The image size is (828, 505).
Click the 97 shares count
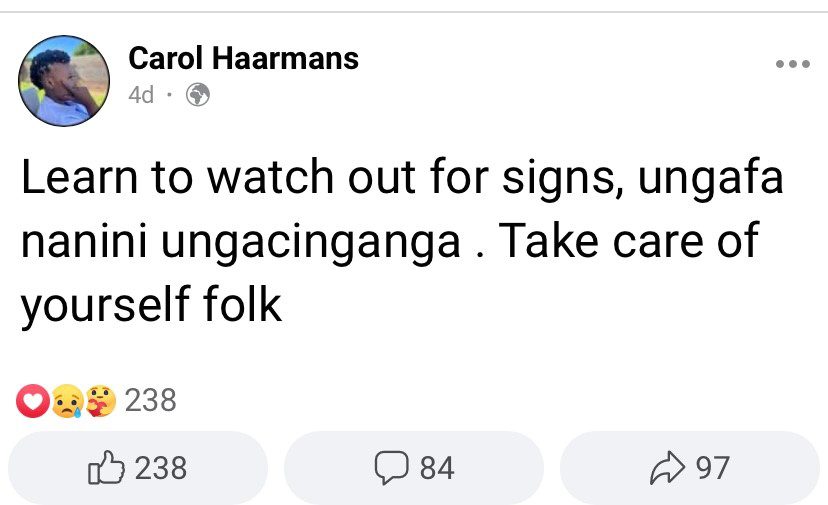point(712,467)
